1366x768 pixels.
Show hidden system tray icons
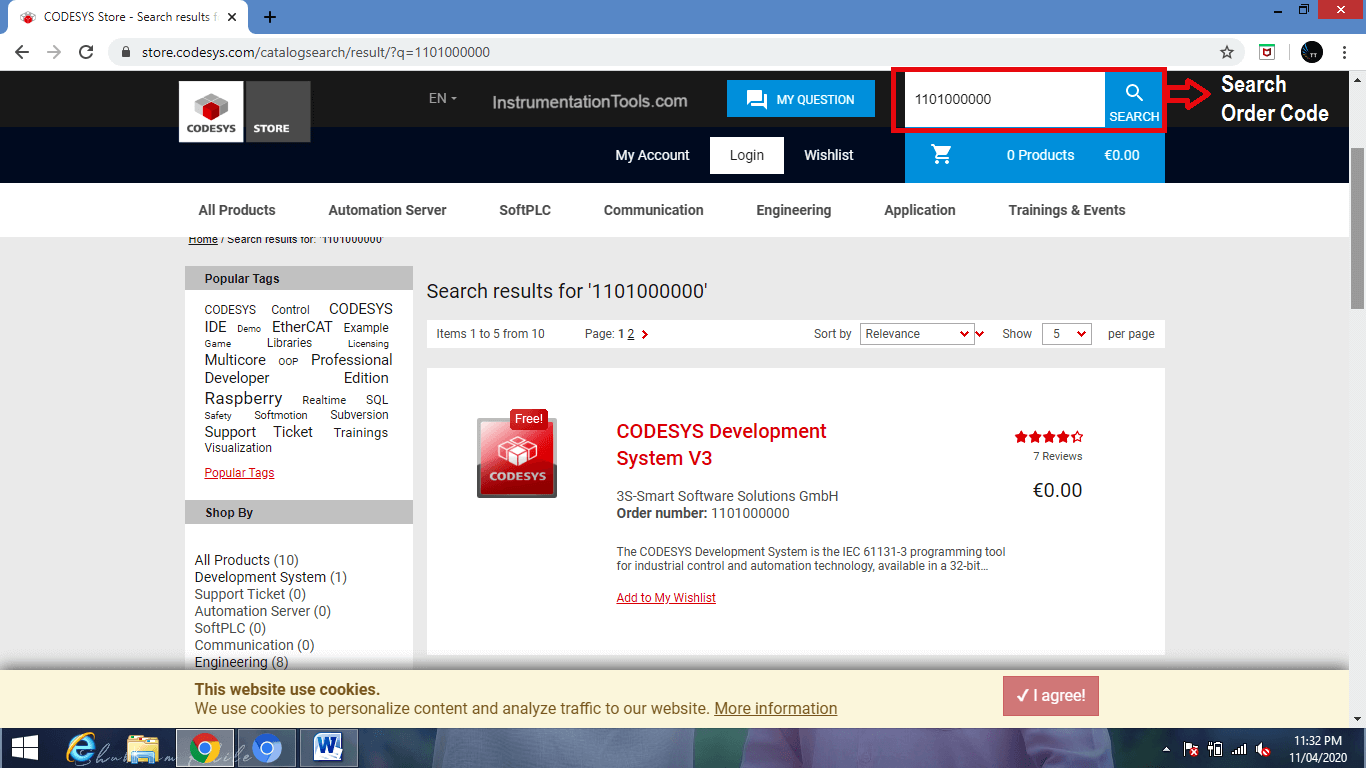click(x=1167, y=749)
